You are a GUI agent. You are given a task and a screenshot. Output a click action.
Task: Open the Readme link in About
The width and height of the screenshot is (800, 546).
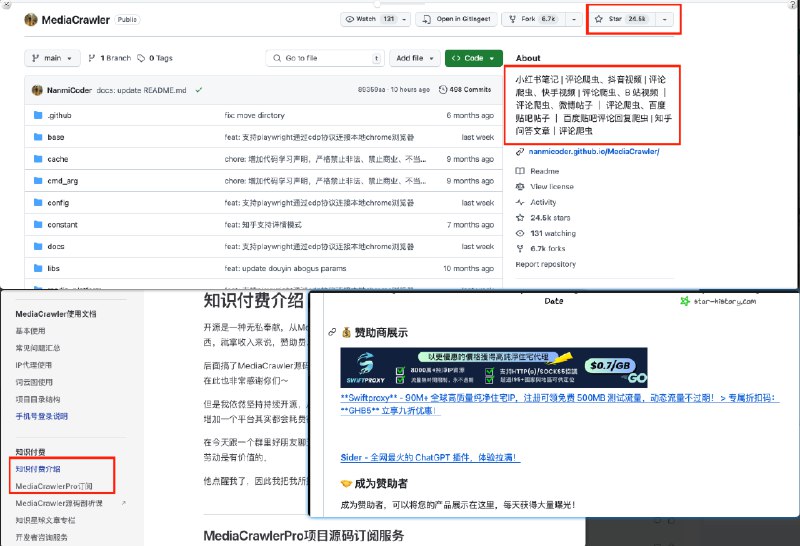pos(544,171)
